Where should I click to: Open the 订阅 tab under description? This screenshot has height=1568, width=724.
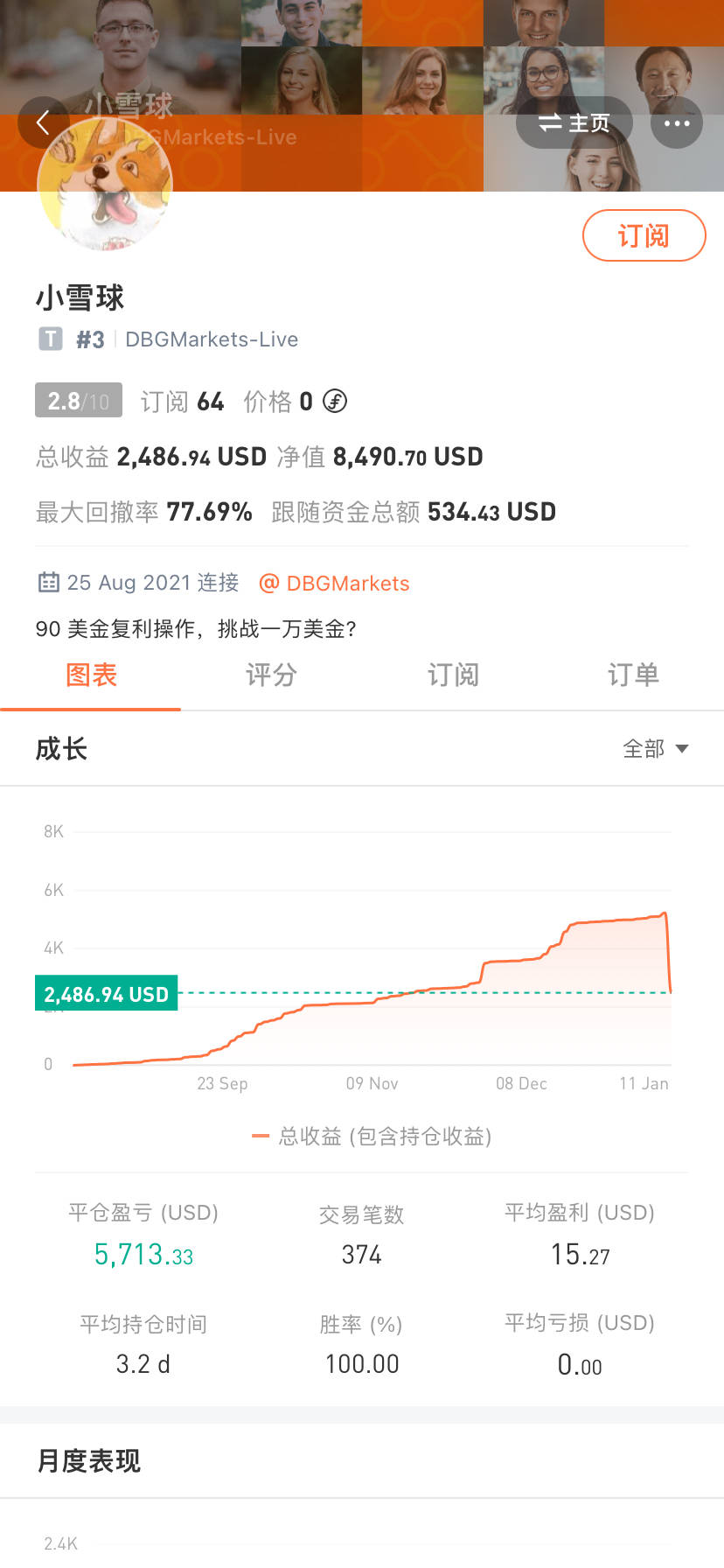453,675
